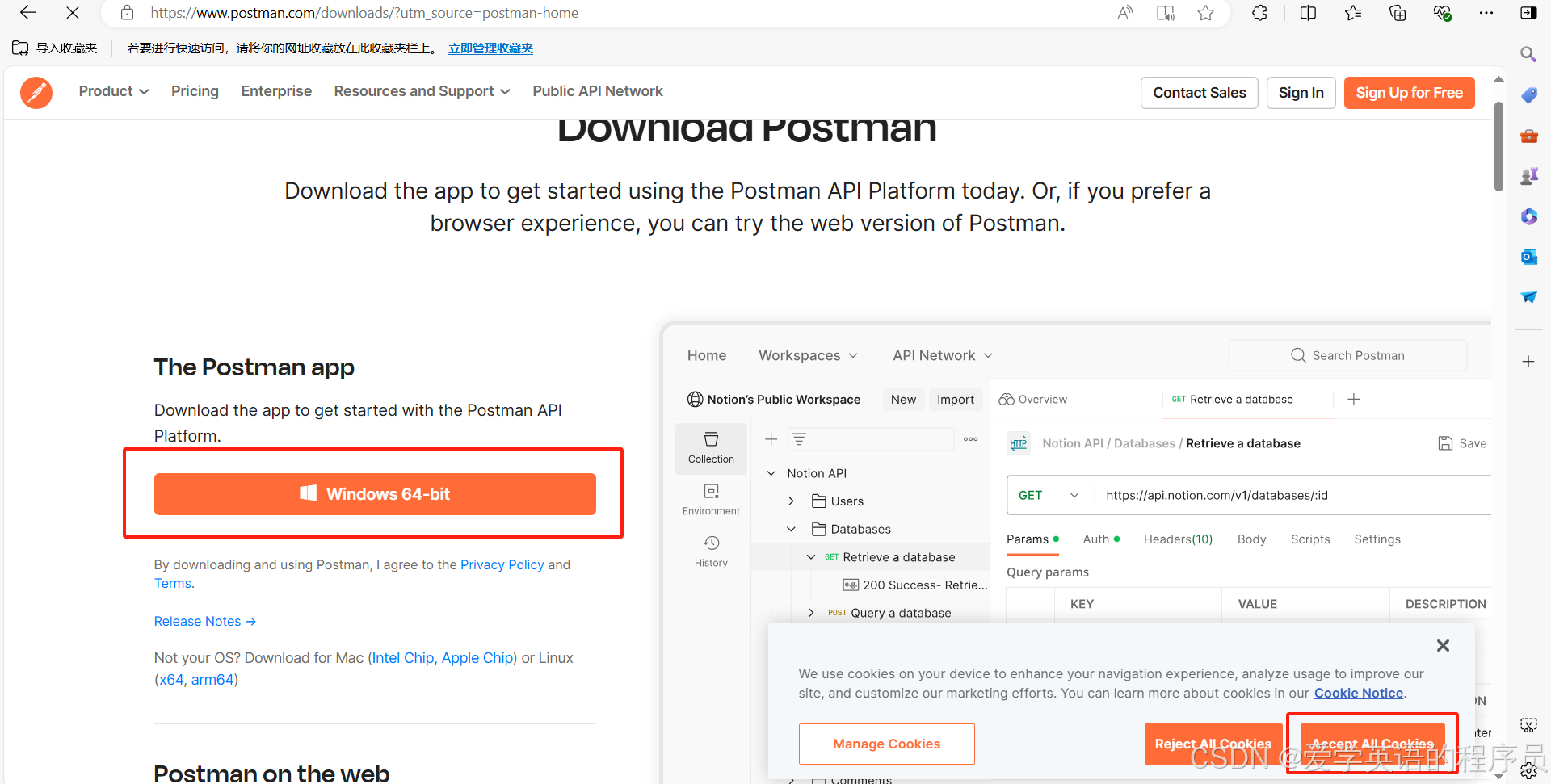Open the browser essentials heart icon

(x=1442, y=13)
